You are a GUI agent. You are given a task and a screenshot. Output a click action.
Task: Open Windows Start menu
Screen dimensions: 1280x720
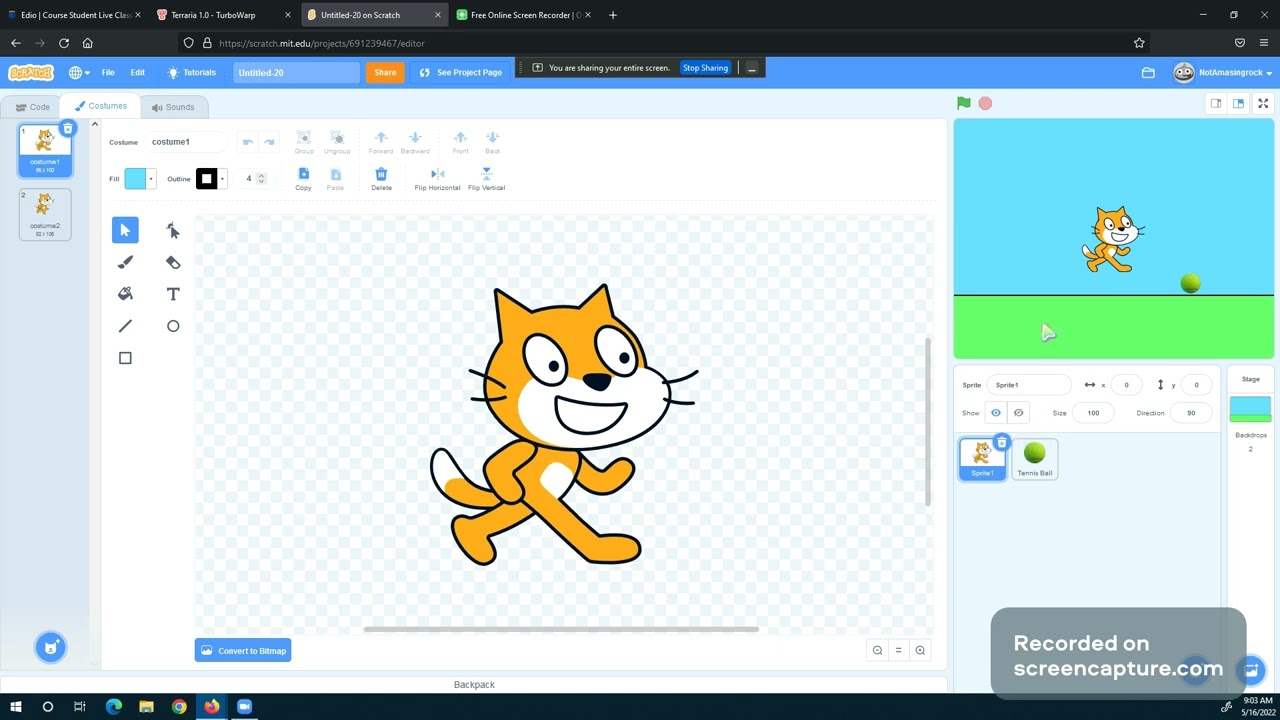[x=16, y=706]
